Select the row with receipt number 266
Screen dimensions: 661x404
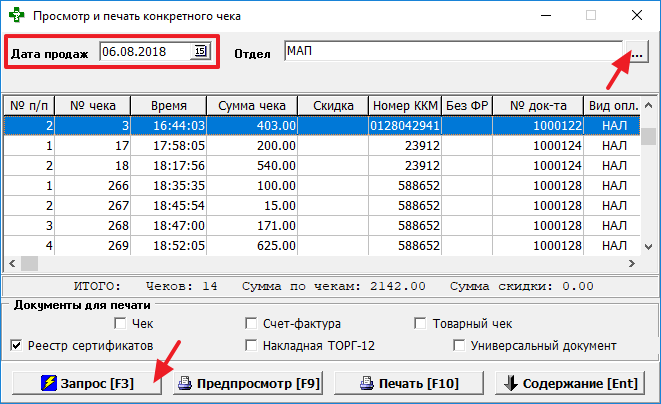(322, 186)
